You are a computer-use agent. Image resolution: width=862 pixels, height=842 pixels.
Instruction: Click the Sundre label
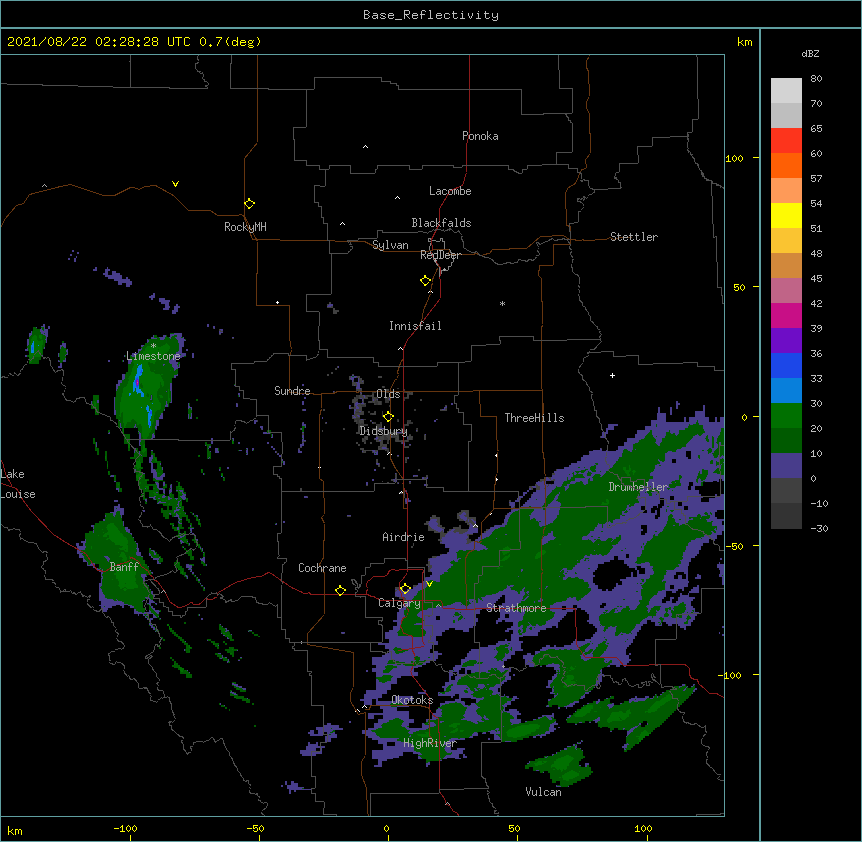[292, 391]
